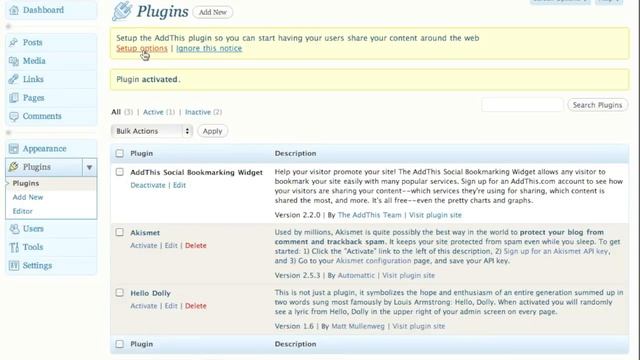640x360 pixels.
Task: Click the Apply button
Action: point(213,131)
